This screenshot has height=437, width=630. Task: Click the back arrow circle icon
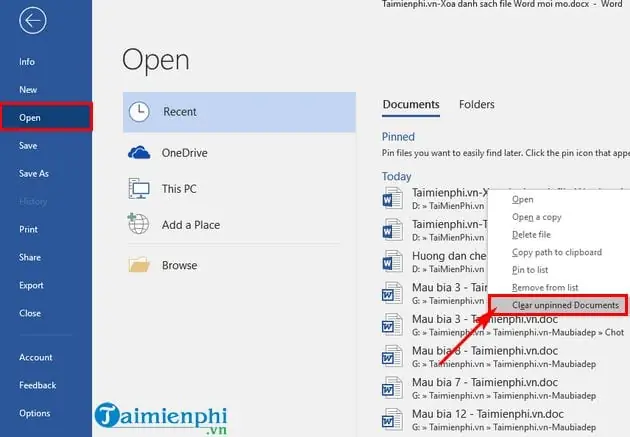(x=33, y=20)
